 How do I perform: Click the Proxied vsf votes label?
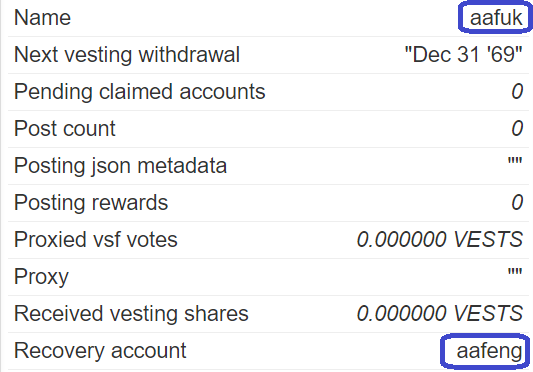click(96, 240)
